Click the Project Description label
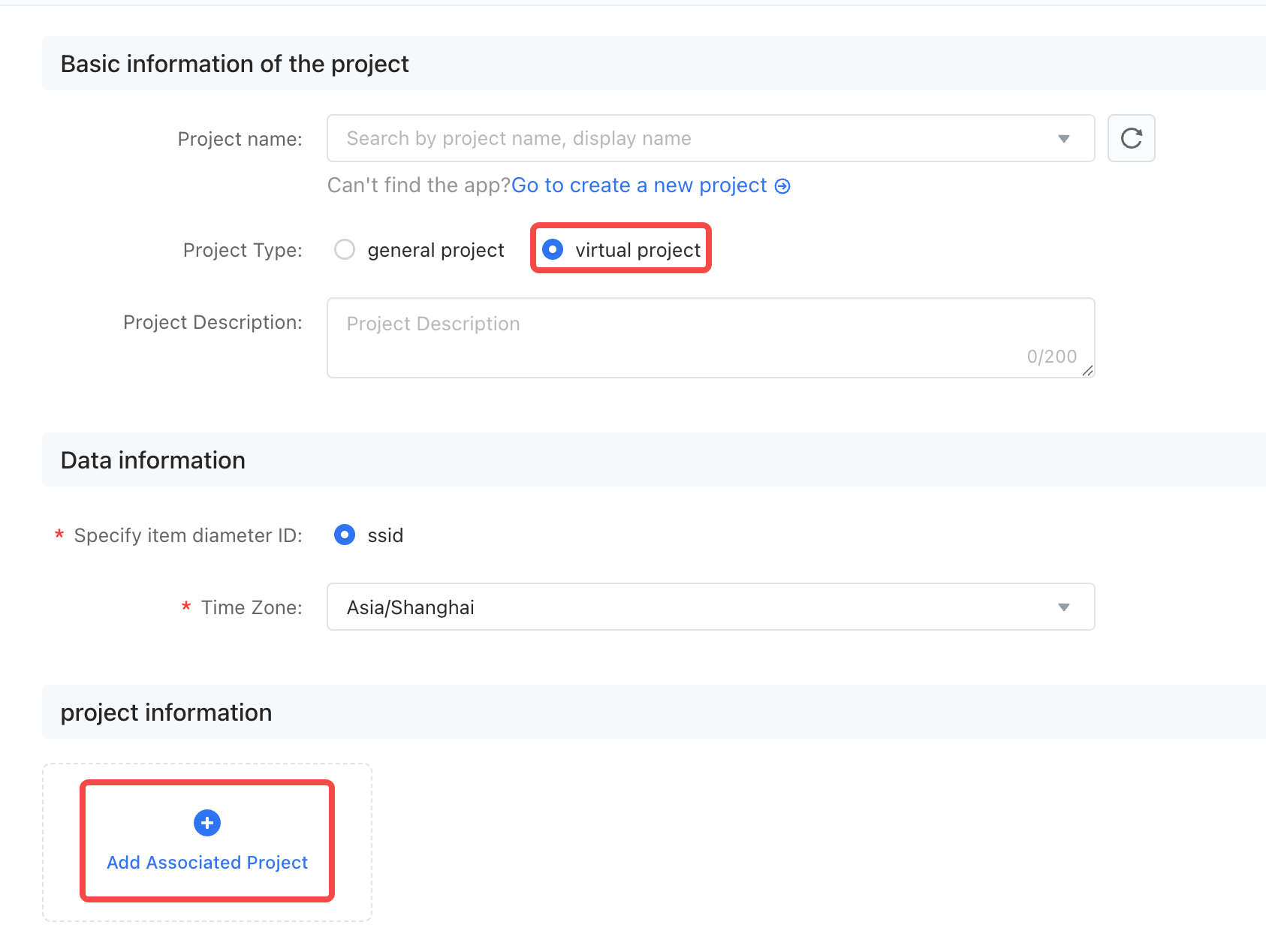The image size is (1266, 952). point(213,322)
